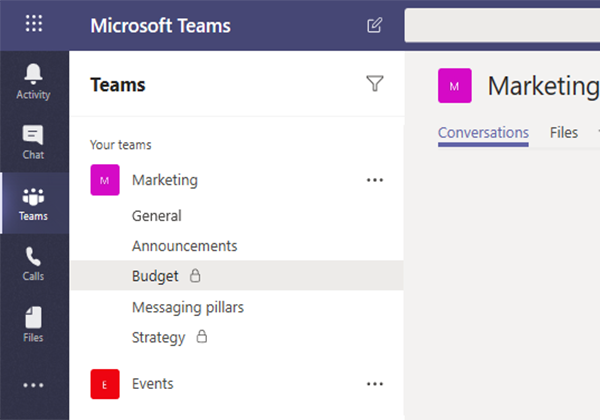This screenshot has height=420, width=600.
Task: Click the Teams panel heading
Action: tap(118, 85)
